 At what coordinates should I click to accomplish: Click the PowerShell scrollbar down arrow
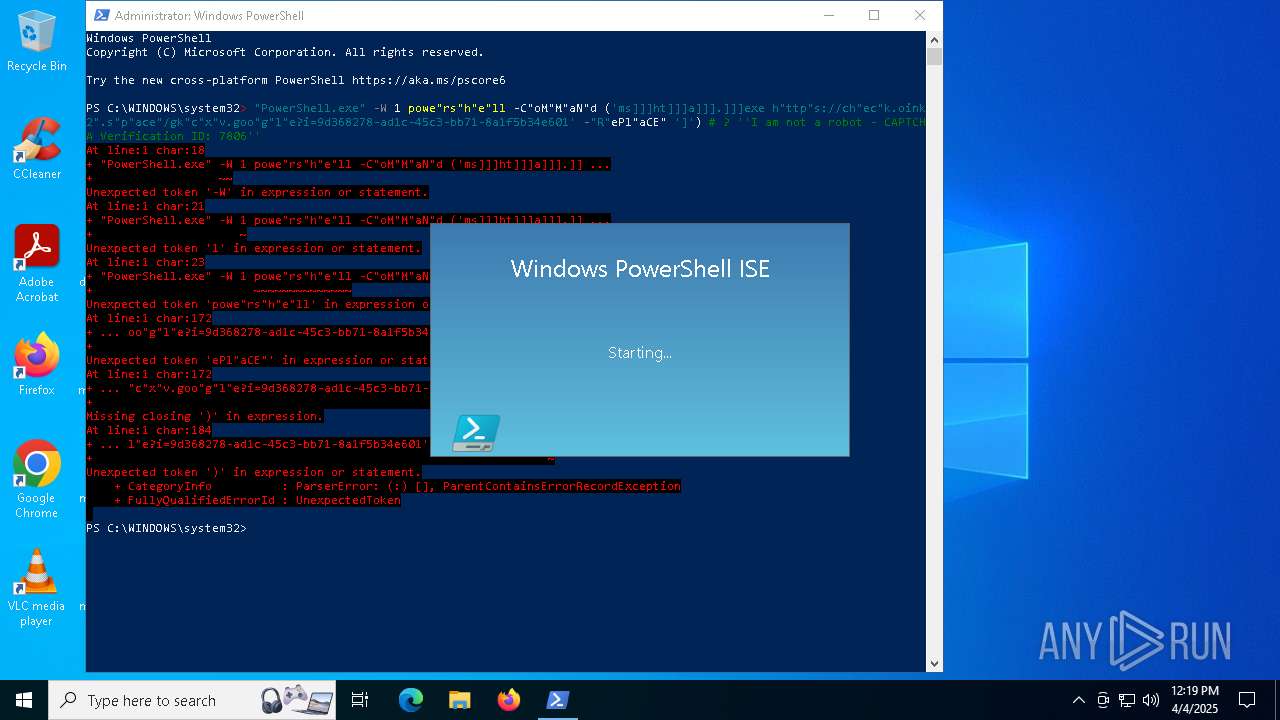click(934, 663)
